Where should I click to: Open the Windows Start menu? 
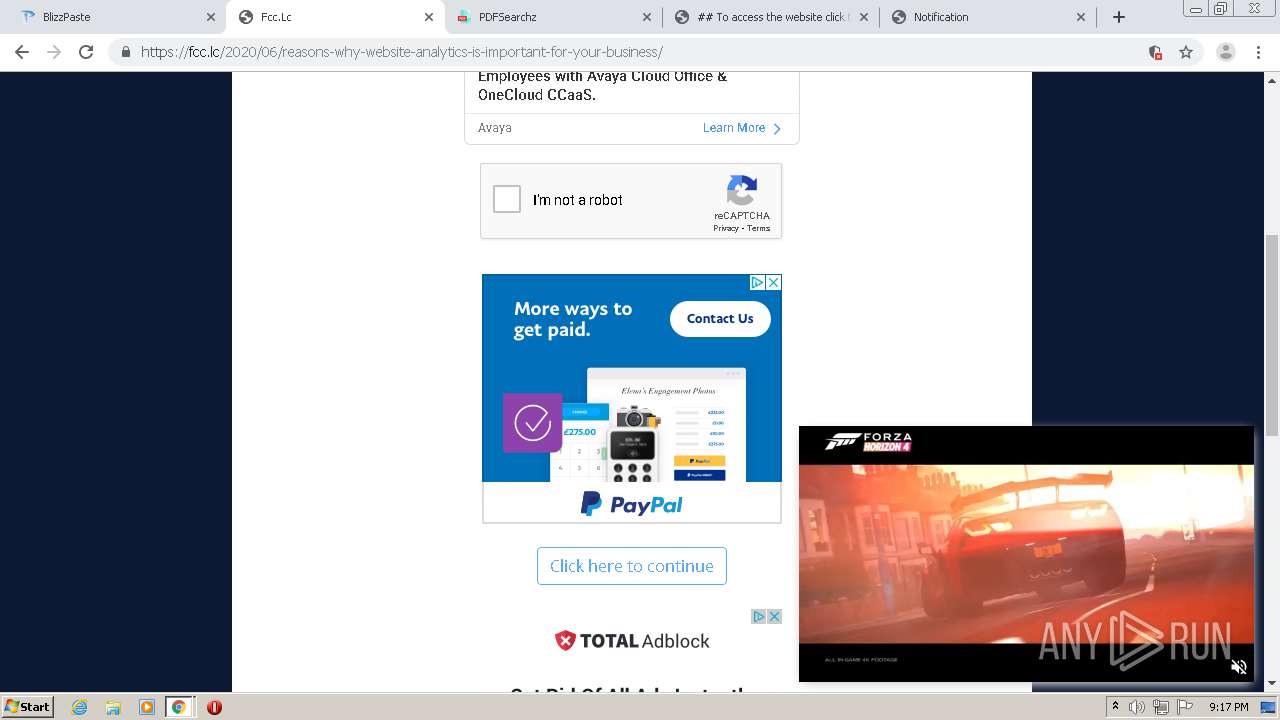pyautogui.click(x=28, y=706)
